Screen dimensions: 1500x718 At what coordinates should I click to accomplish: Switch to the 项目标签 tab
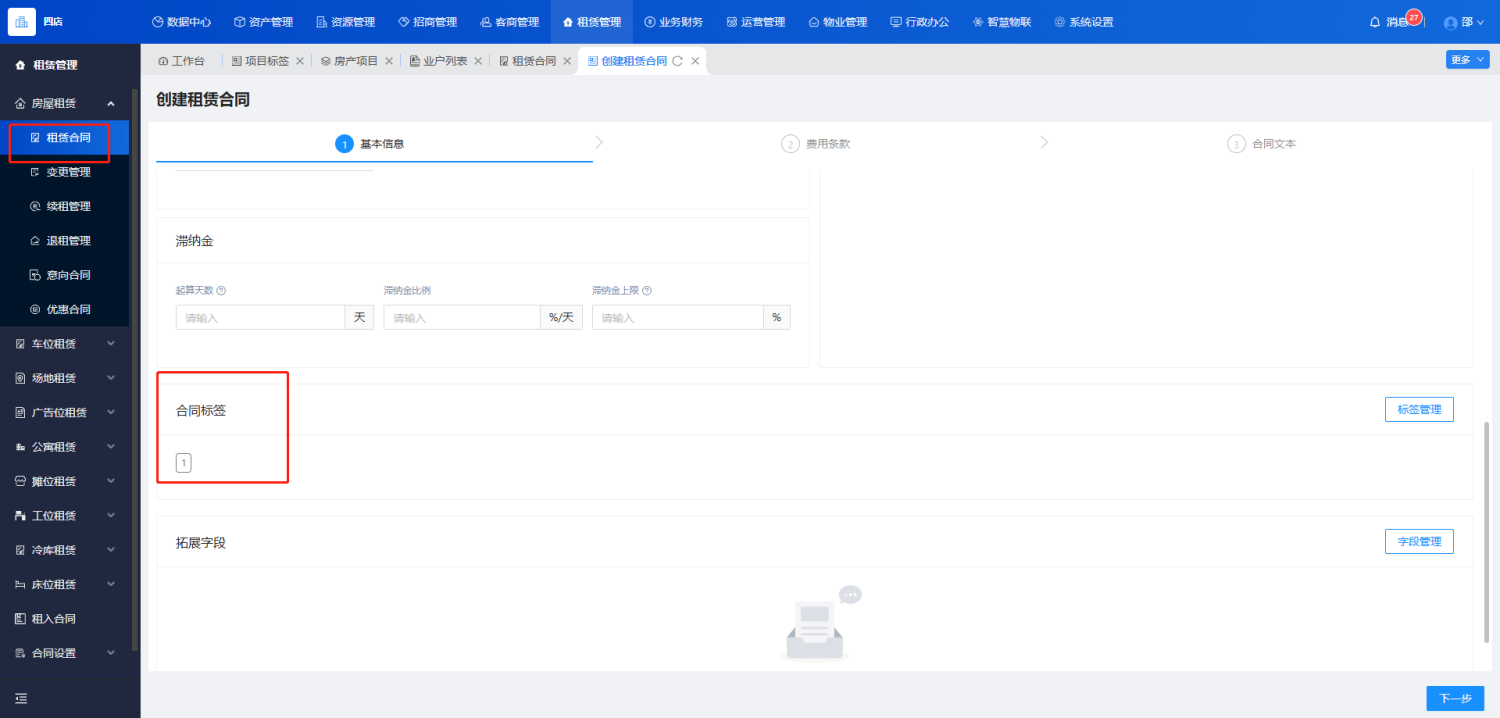click(260, 61)
